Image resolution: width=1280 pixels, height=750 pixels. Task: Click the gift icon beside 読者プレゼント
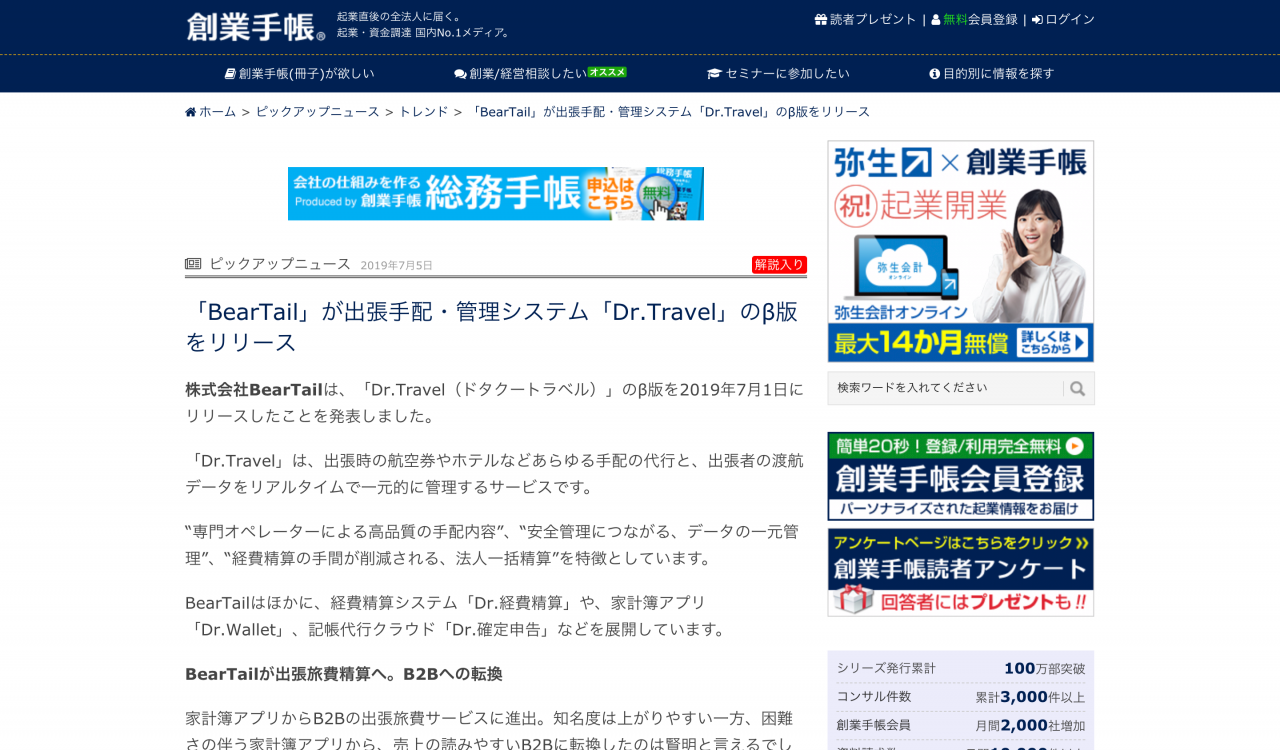(821, 20)
